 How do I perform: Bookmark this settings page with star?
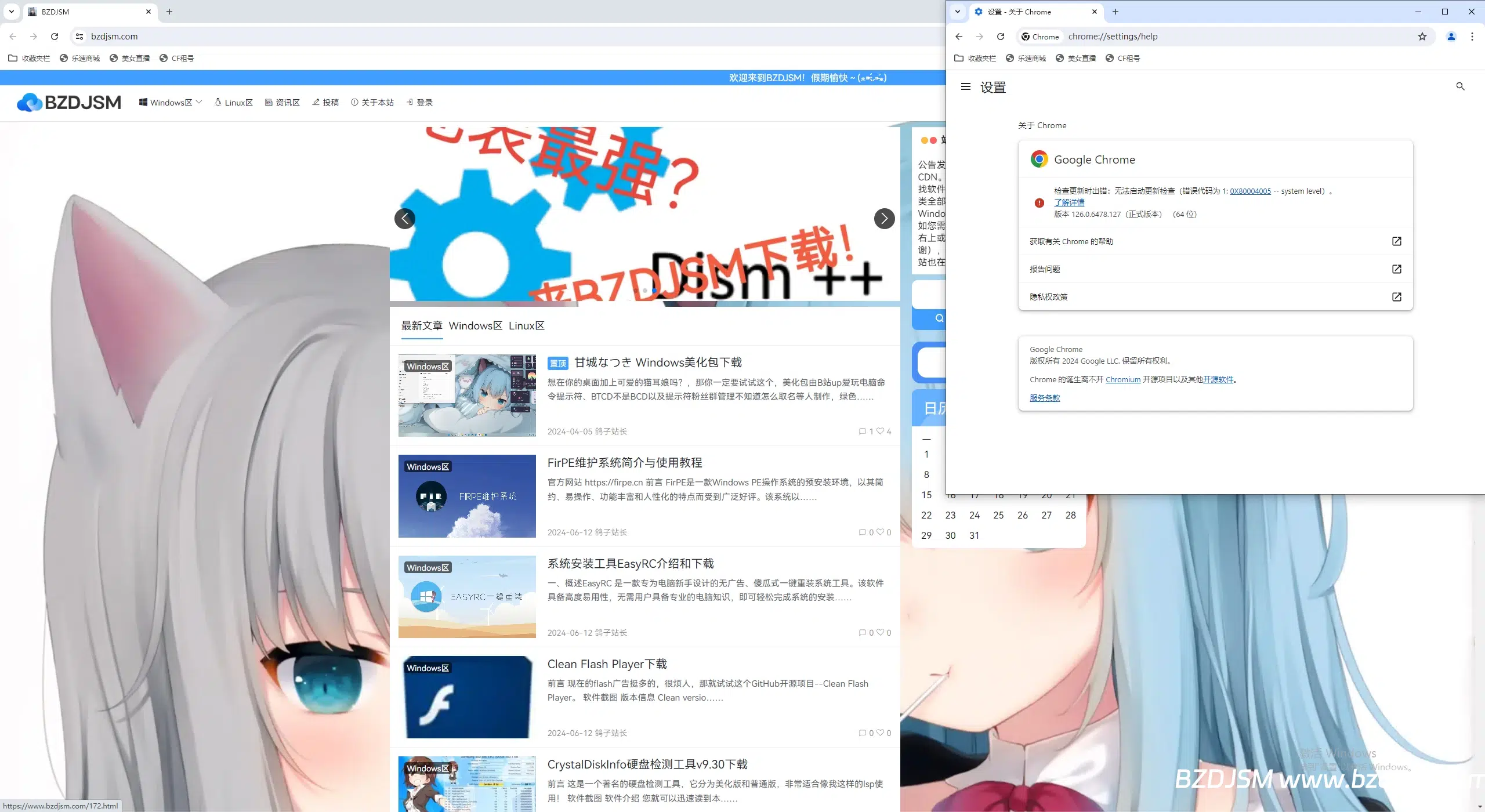point(1422,37)
